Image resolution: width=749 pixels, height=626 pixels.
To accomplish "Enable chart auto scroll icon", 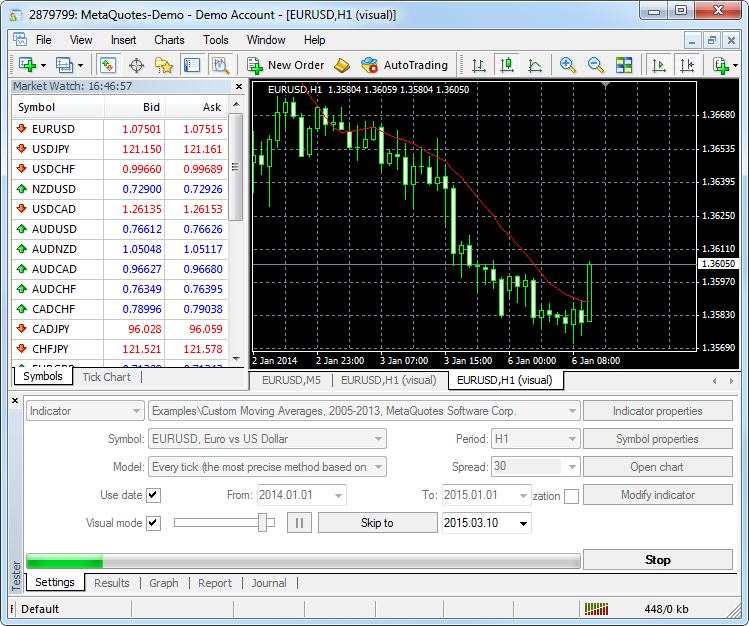I will point(659,65).
